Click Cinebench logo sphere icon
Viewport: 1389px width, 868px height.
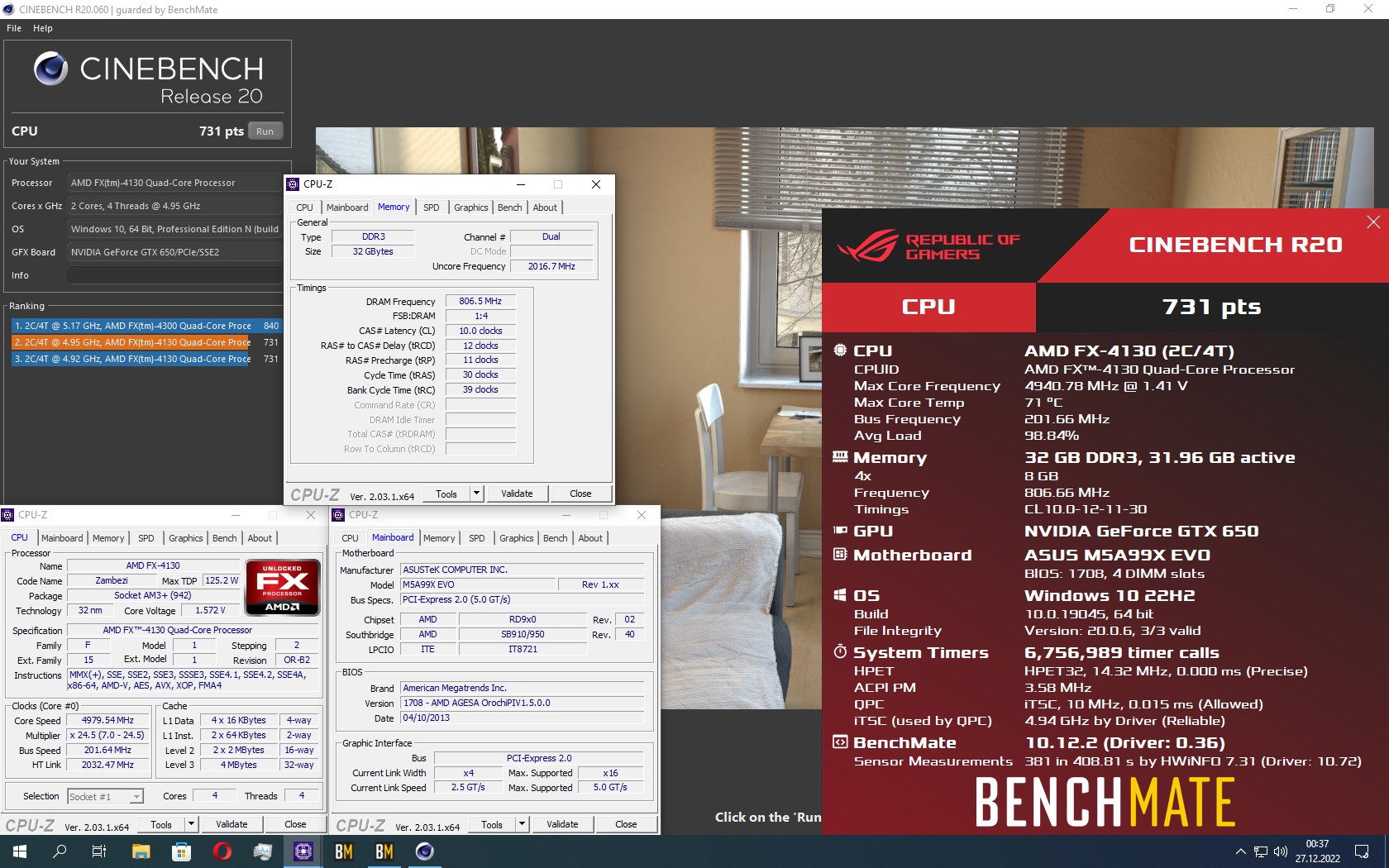(50, 69)
